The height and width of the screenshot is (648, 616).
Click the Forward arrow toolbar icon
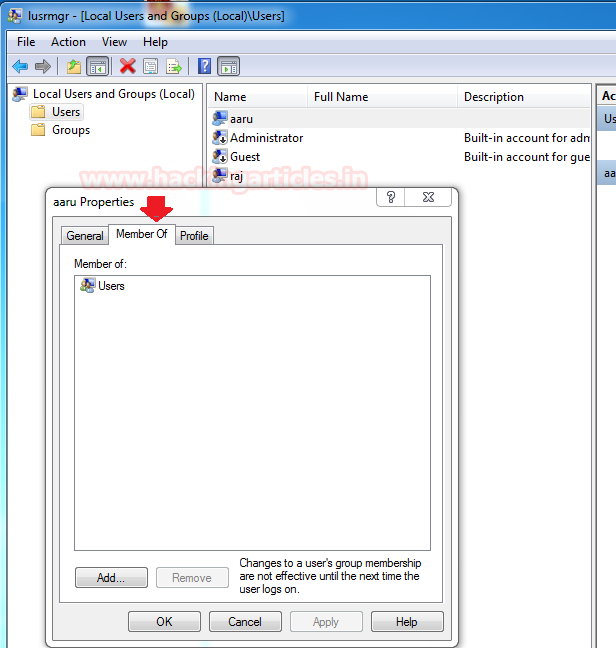[43, 66]
